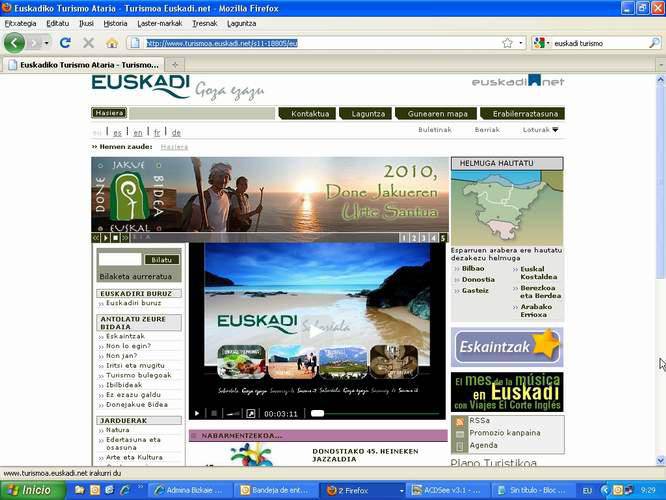Adjust the video volume slider
This screenshot has height=500, width=666.
coord(233,413)
